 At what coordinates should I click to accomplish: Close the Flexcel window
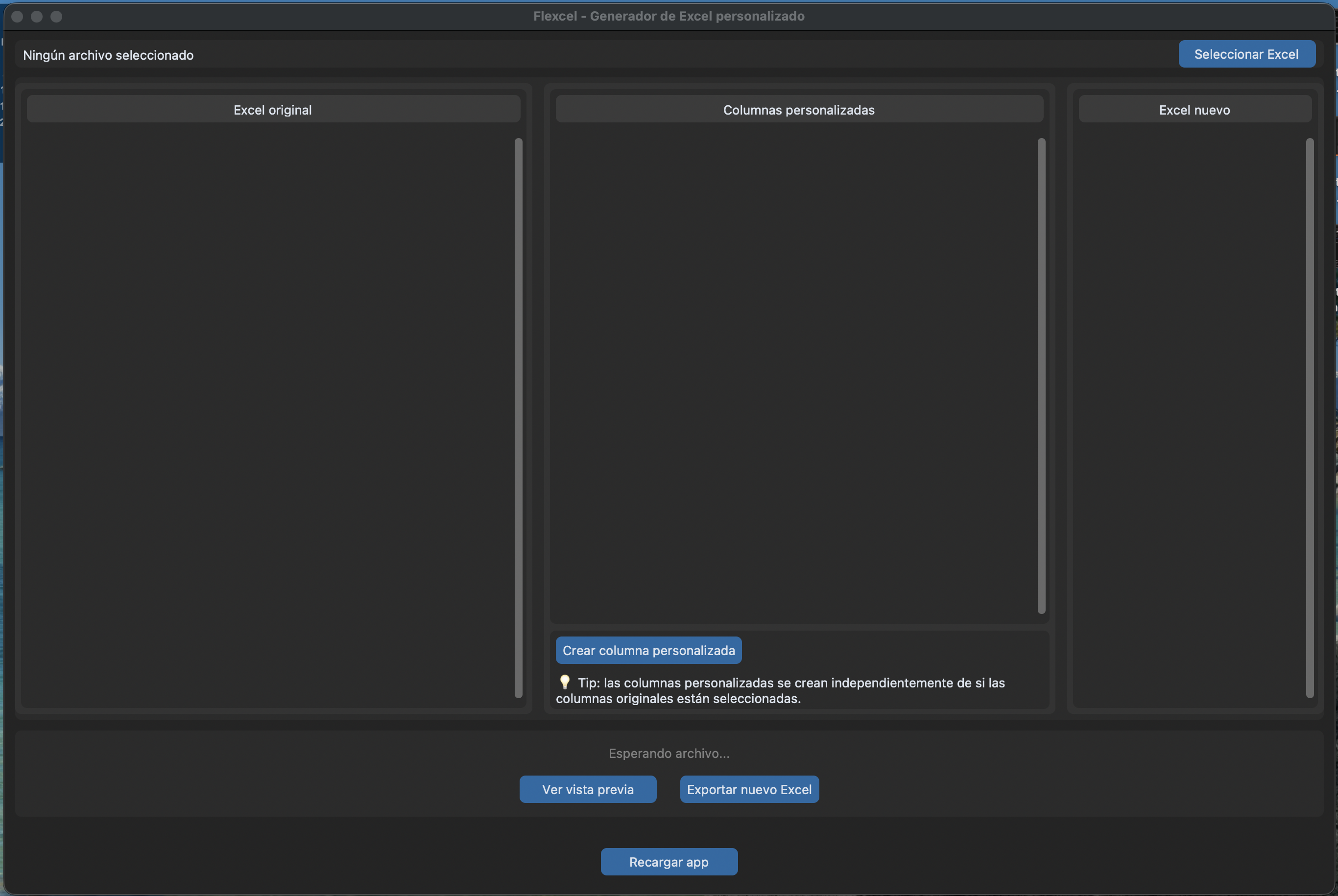pyautogui.click(x=17, y=17)
